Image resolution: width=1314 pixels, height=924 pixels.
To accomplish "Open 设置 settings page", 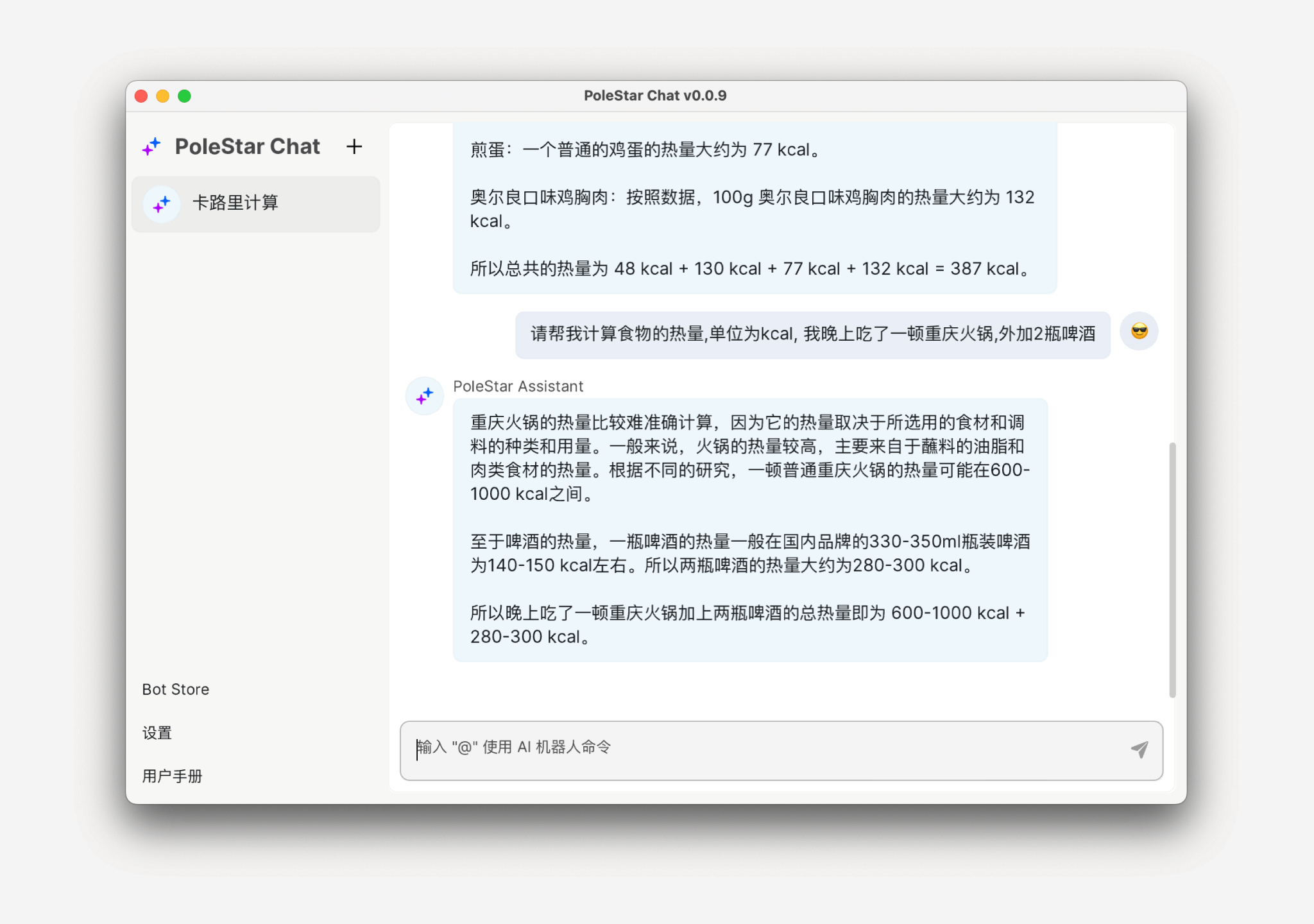I will tap(157, 733).
